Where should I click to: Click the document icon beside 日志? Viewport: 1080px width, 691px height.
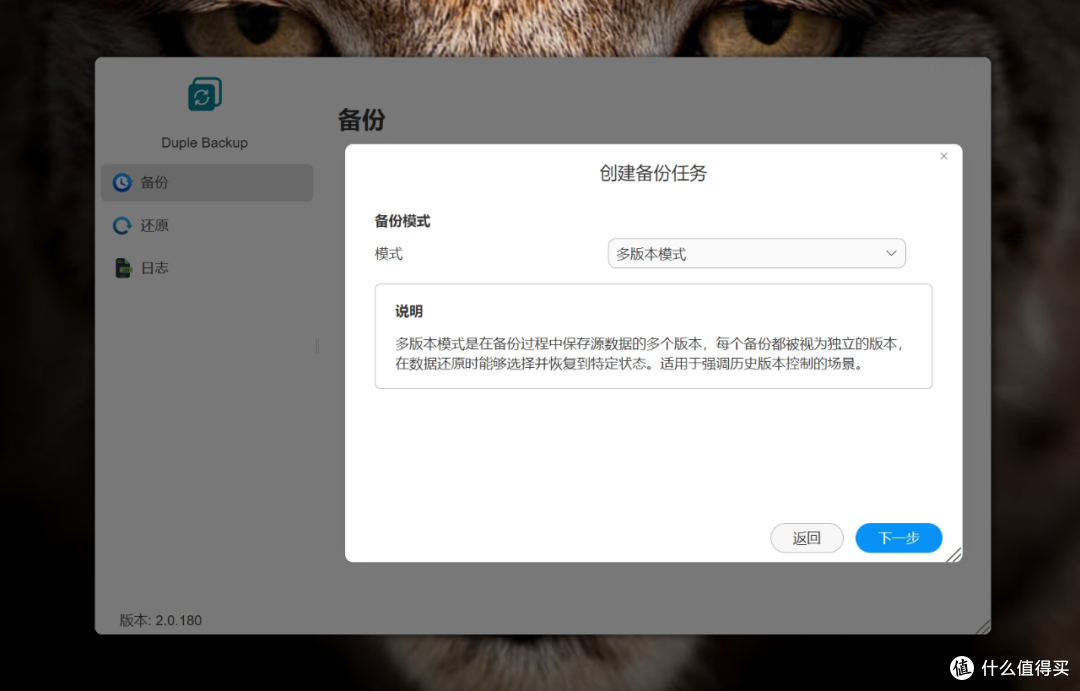pyautogui.click(x=123, y=268)
